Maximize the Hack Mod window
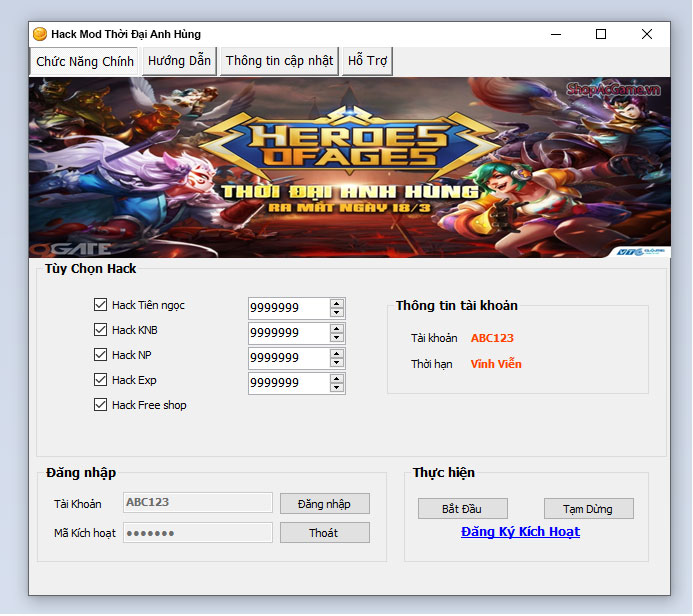Image resolution: width=693 pixels, height=616 pixels. (601, 34)
